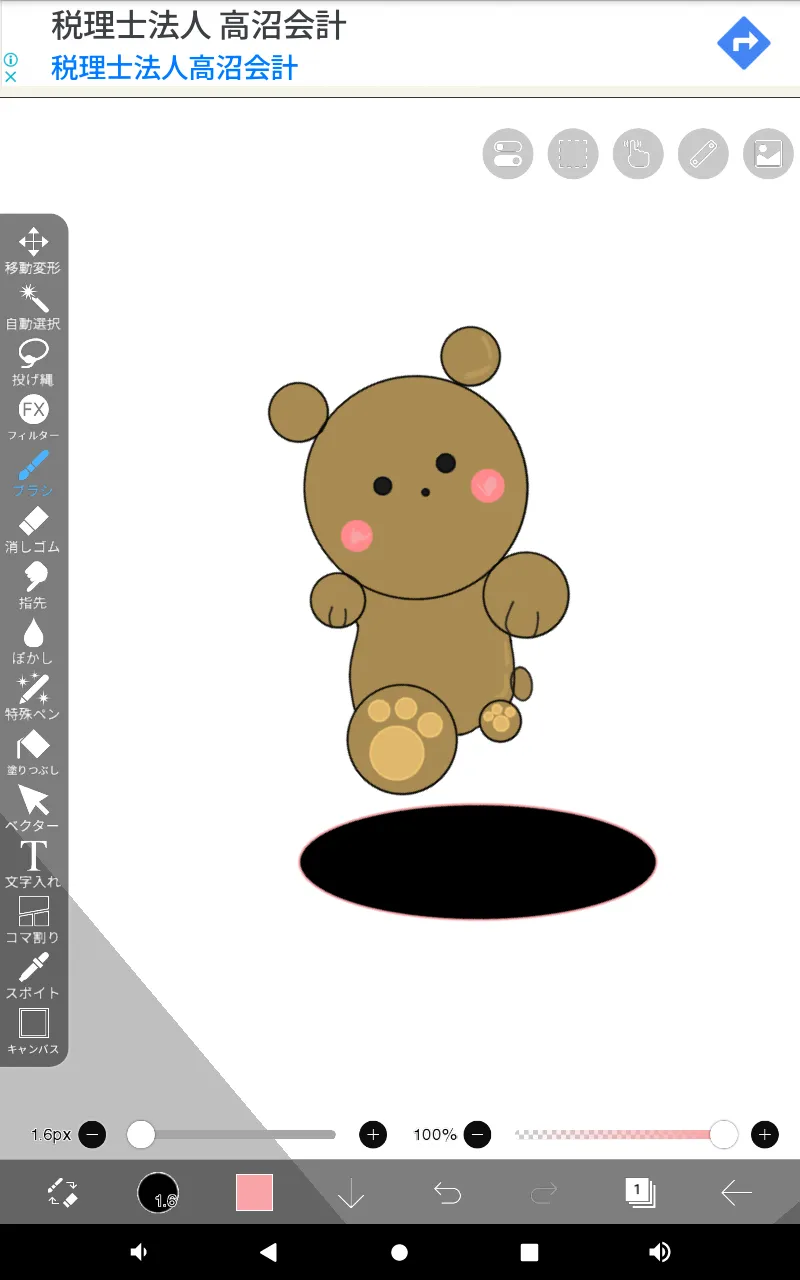800x1280 pixels.
Task: Select the Eraser (消しゴム) tool
Action: 33,530
